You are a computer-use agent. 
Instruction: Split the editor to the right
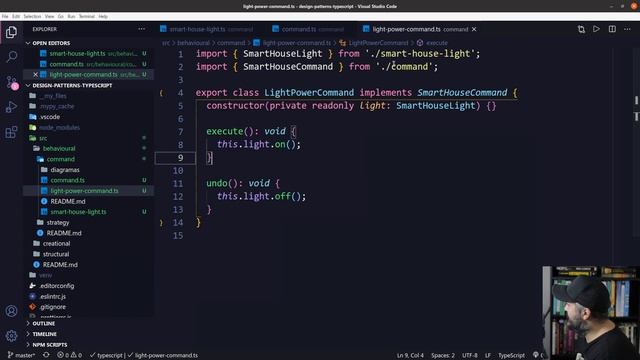(x=612, y=29)
